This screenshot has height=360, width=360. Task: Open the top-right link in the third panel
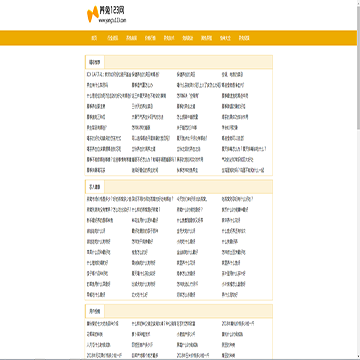point(238,323)
